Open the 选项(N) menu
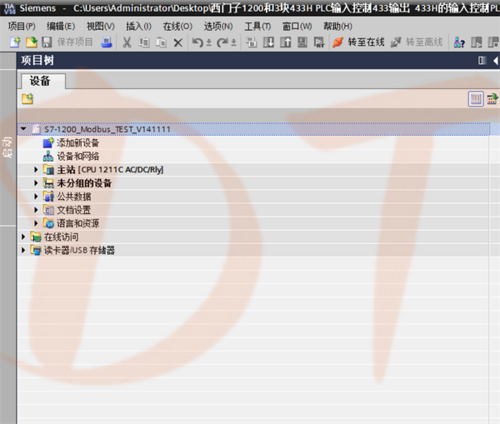The width and height of the screenshot is (500, 424). [x=218, y=26]
